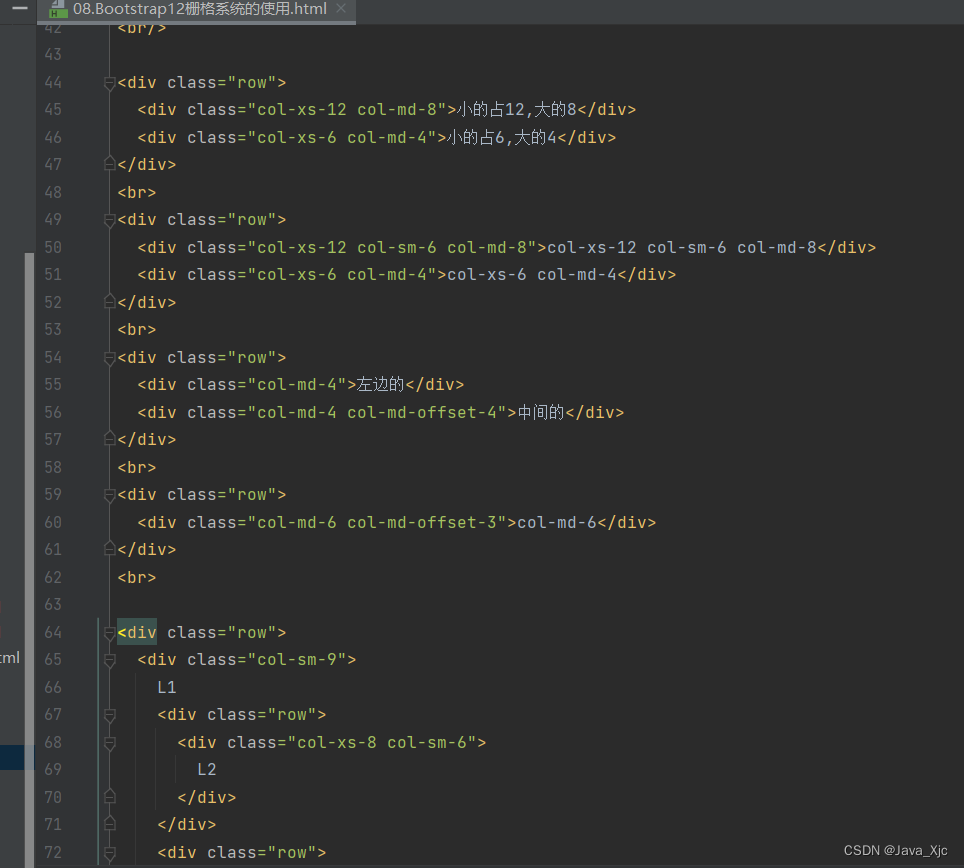Viewport: 964px width, 868px height.
Task: Click the minimize panel dash icon
Action: coord(20,8)
